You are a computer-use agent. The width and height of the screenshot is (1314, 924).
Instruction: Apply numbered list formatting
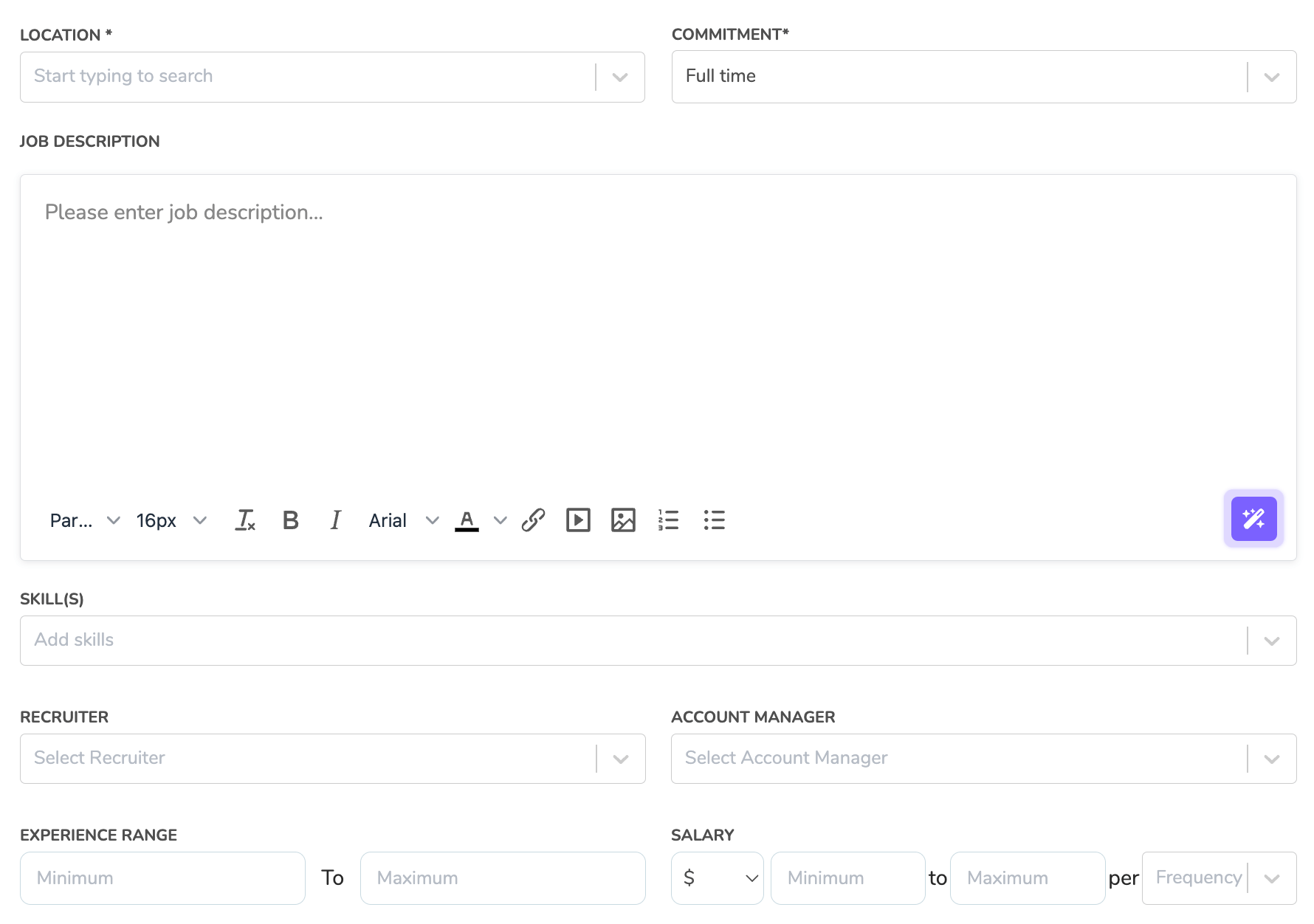[669, 520]
